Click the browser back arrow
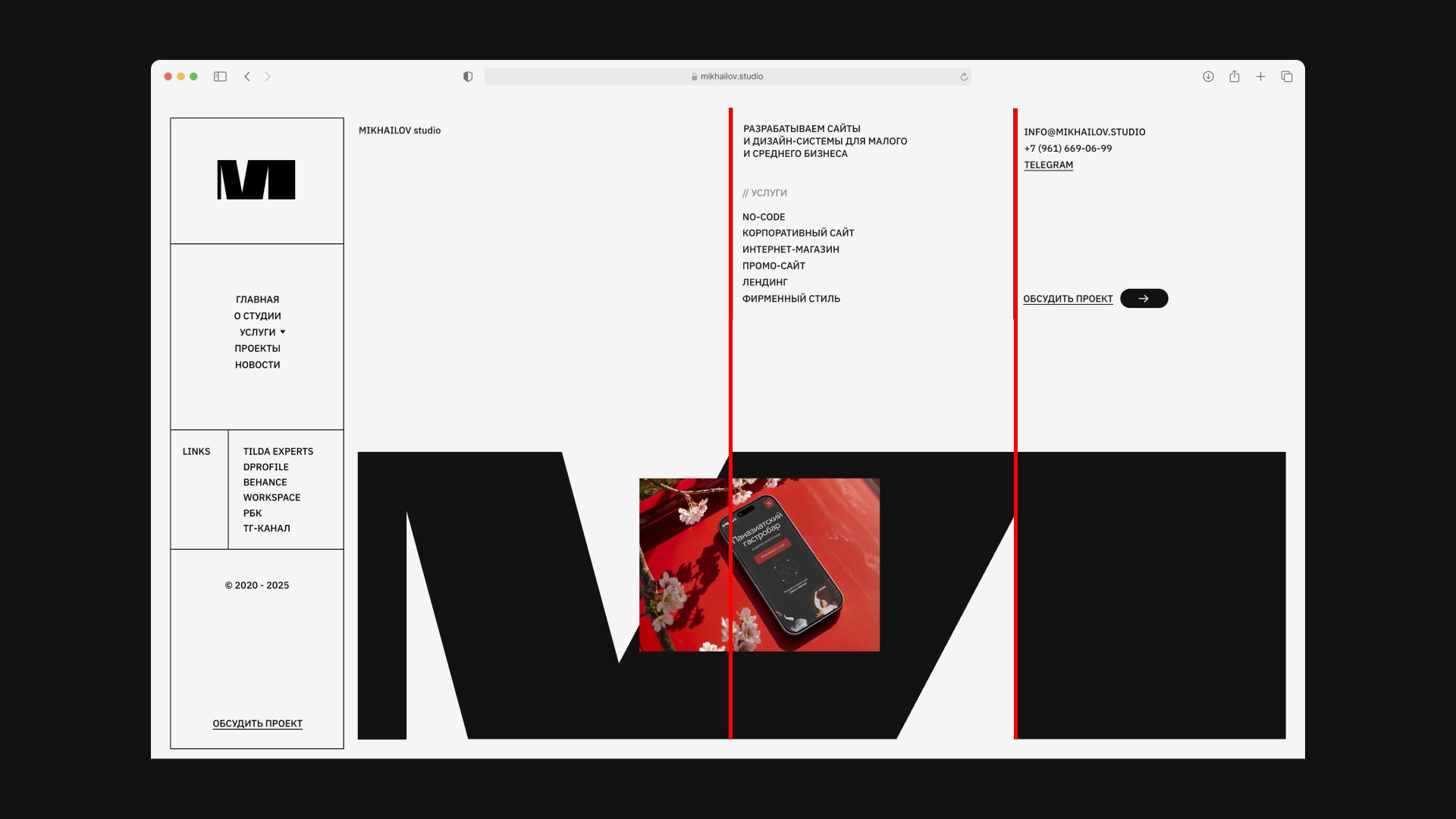Viewport: 1456px width, 819px height. tap(247, 77)
